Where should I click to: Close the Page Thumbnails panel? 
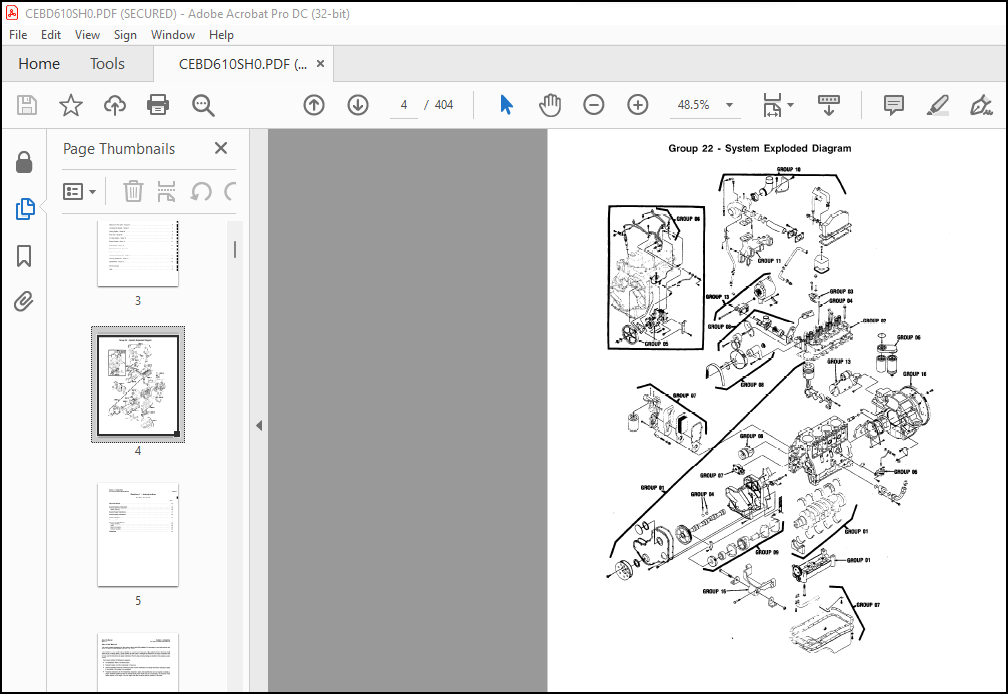(x=220, y=148)
